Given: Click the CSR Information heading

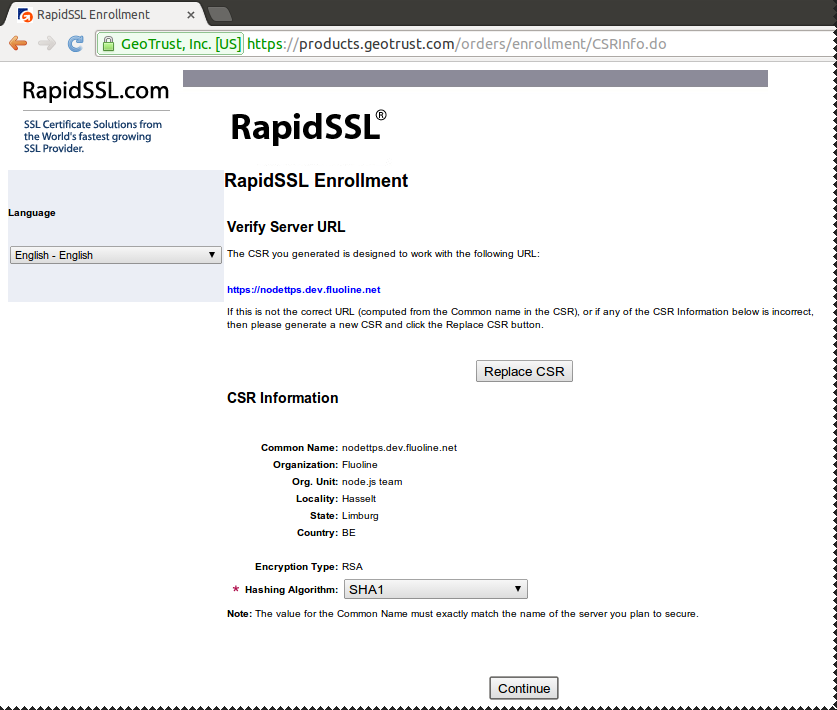Looking at the screenshot, I should [x=282, y=398].
